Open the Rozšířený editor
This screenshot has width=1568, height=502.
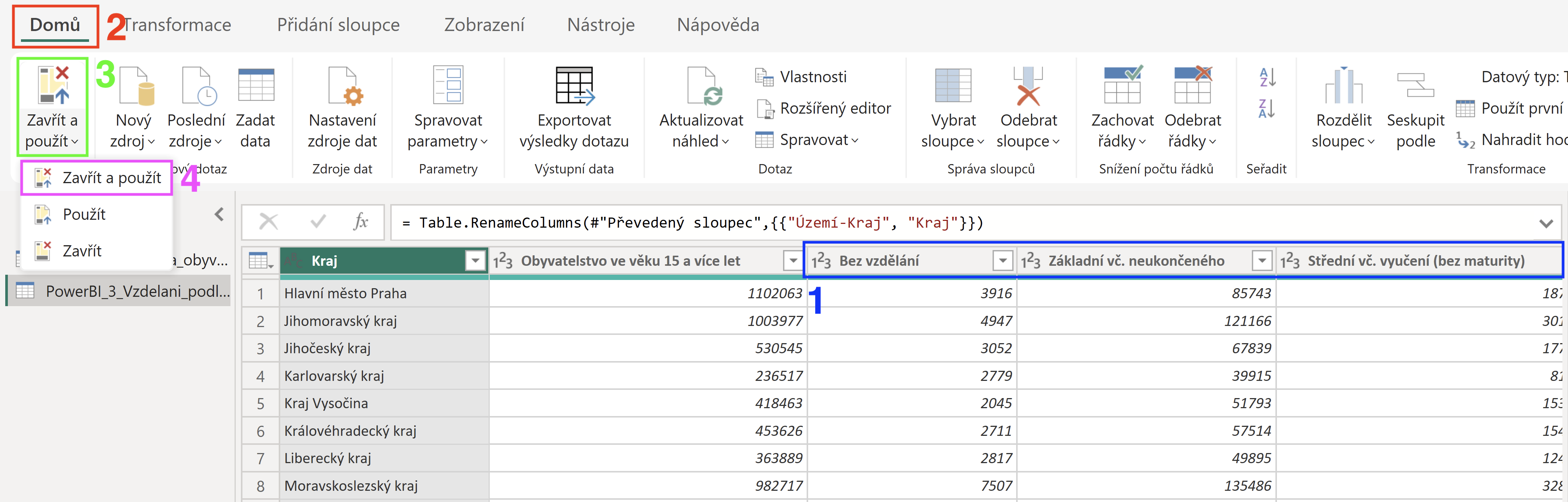coord(823,108)
